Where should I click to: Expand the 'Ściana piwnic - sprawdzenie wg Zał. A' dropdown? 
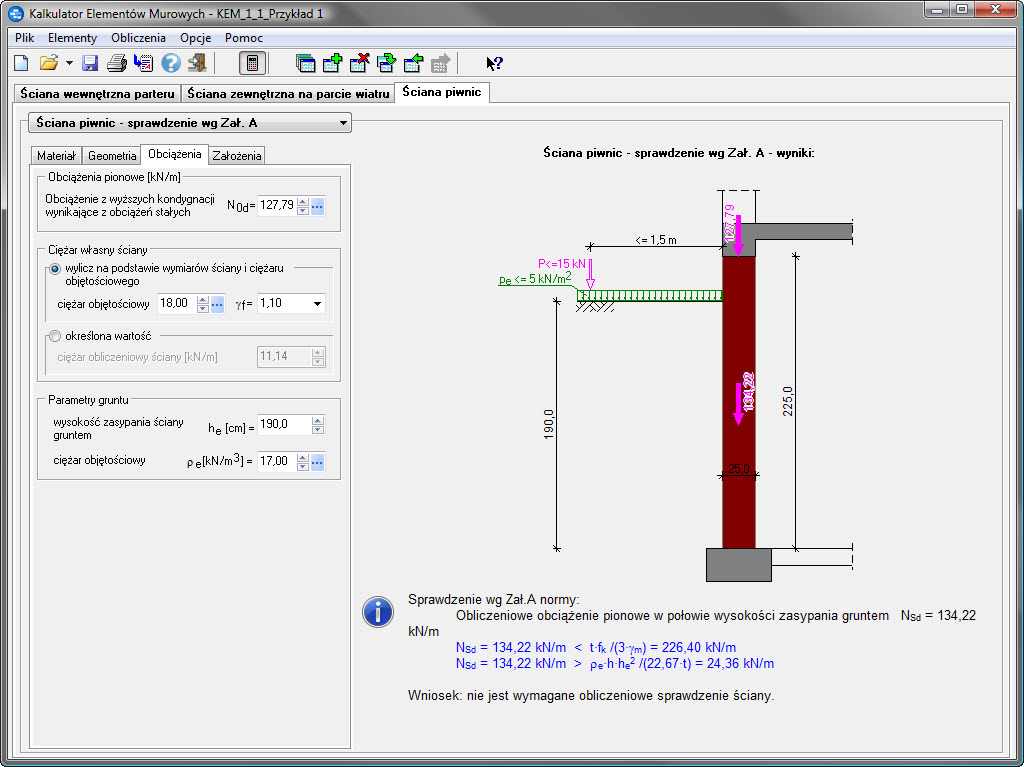343,124
